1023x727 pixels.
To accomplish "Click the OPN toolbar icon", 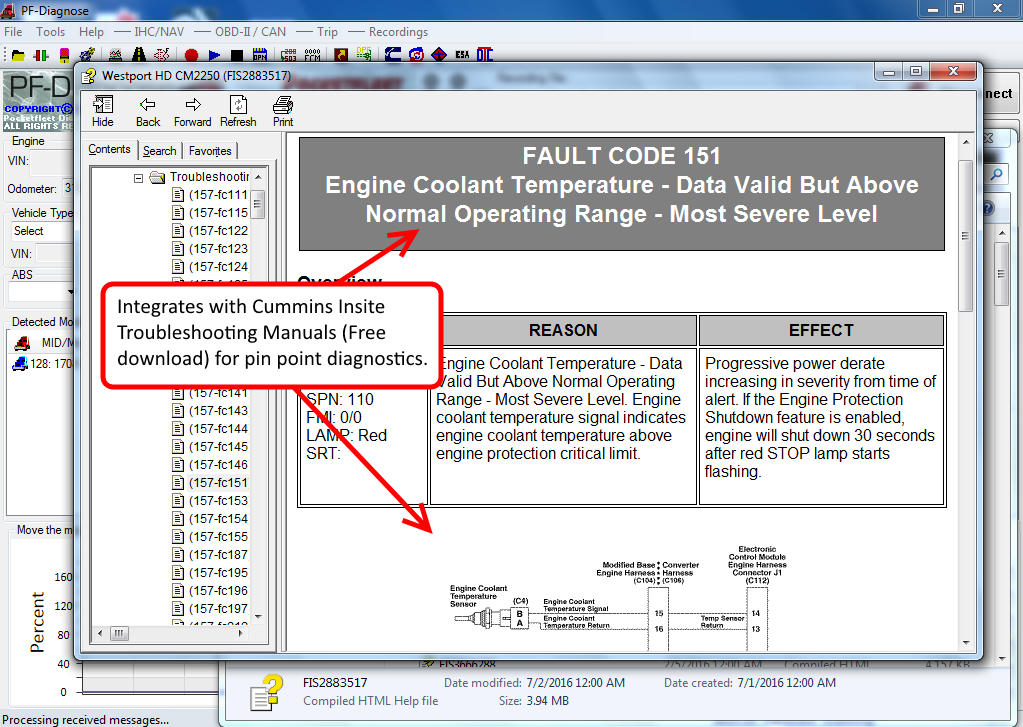I will point(260,55).
